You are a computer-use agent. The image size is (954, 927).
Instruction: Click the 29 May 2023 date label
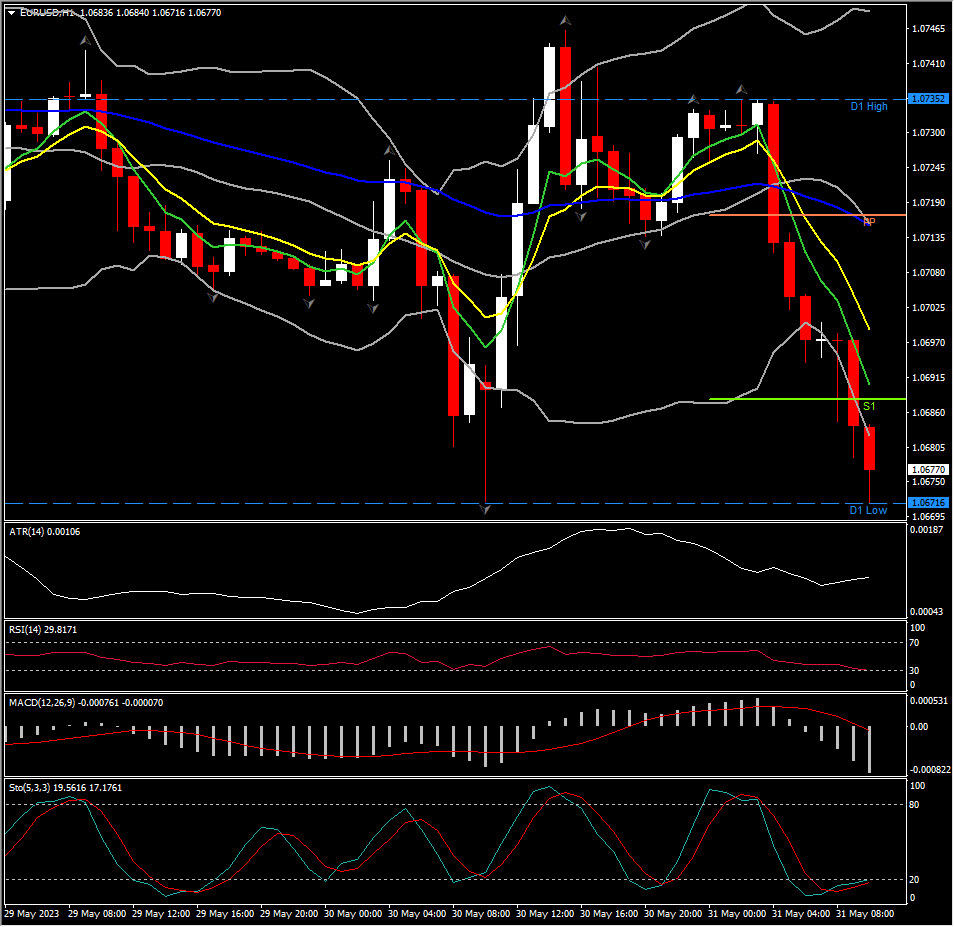point(31,914)
